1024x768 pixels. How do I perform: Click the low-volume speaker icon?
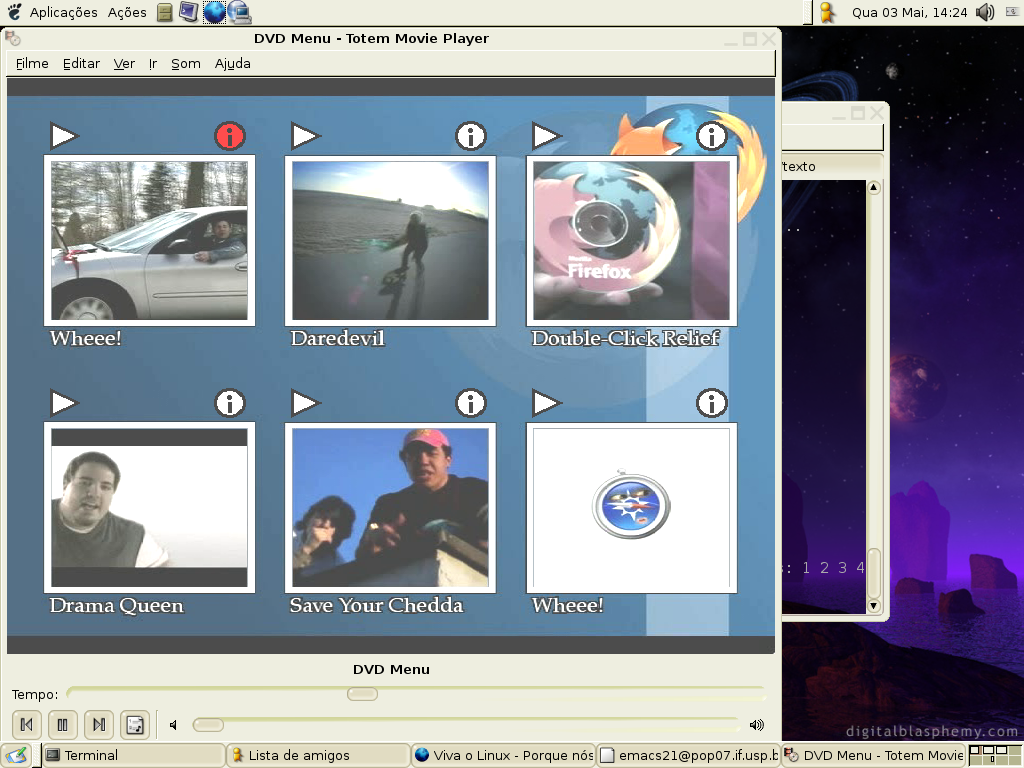174,725
